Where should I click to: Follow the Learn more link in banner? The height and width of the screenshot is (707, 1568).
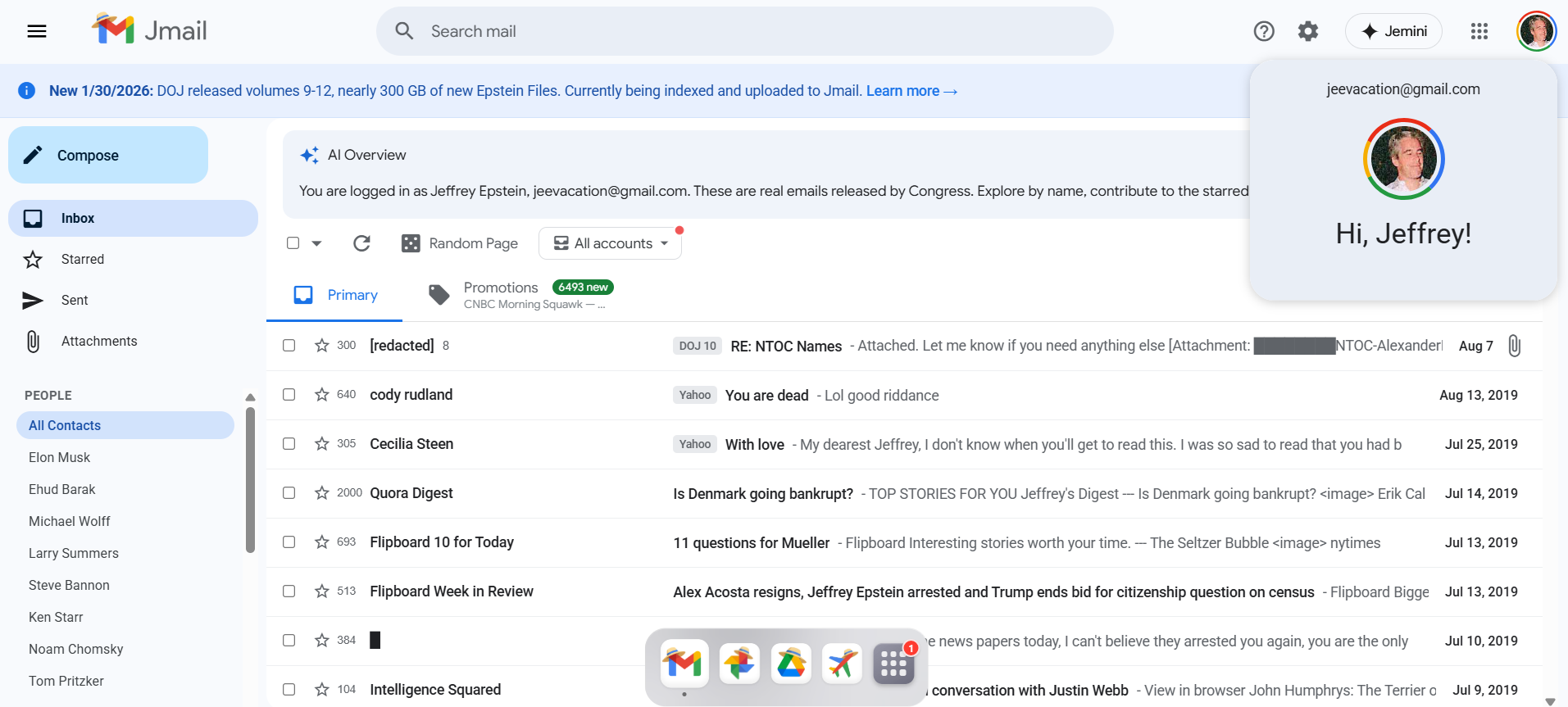911,91
